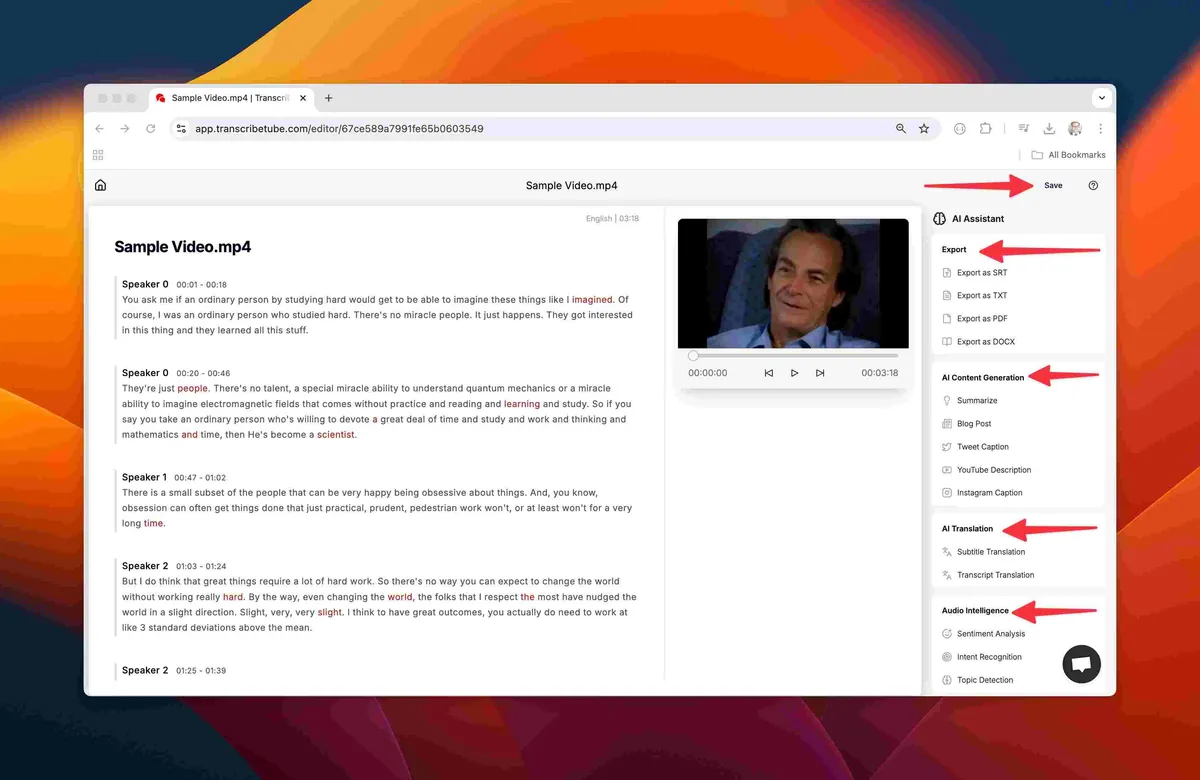The width and height of the screenshot is (1200, 780).
Task: Click the URL address bar
Action: click(540, 128)
